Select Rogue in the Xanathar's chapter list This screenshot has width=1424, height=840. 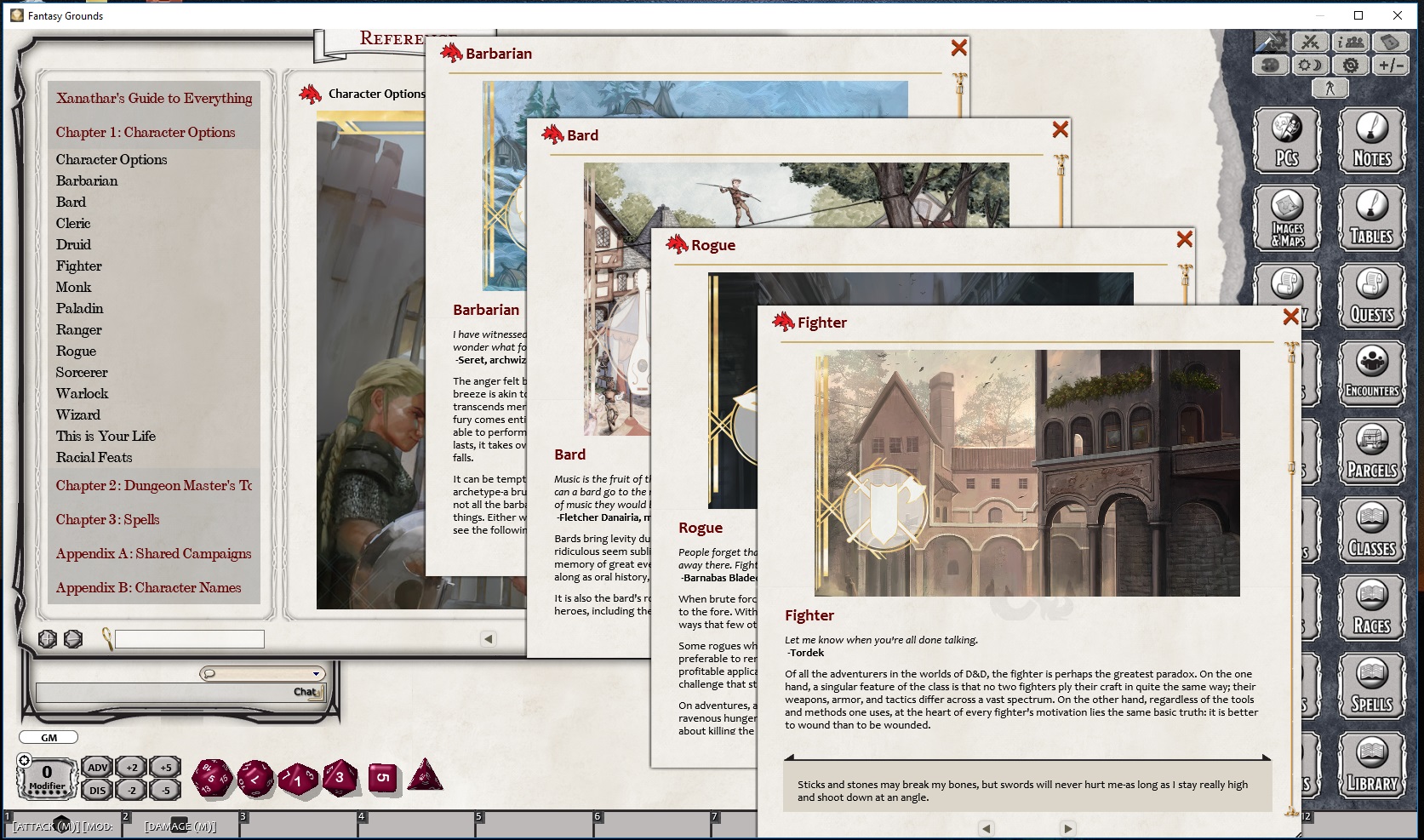[x=77, y=351]
